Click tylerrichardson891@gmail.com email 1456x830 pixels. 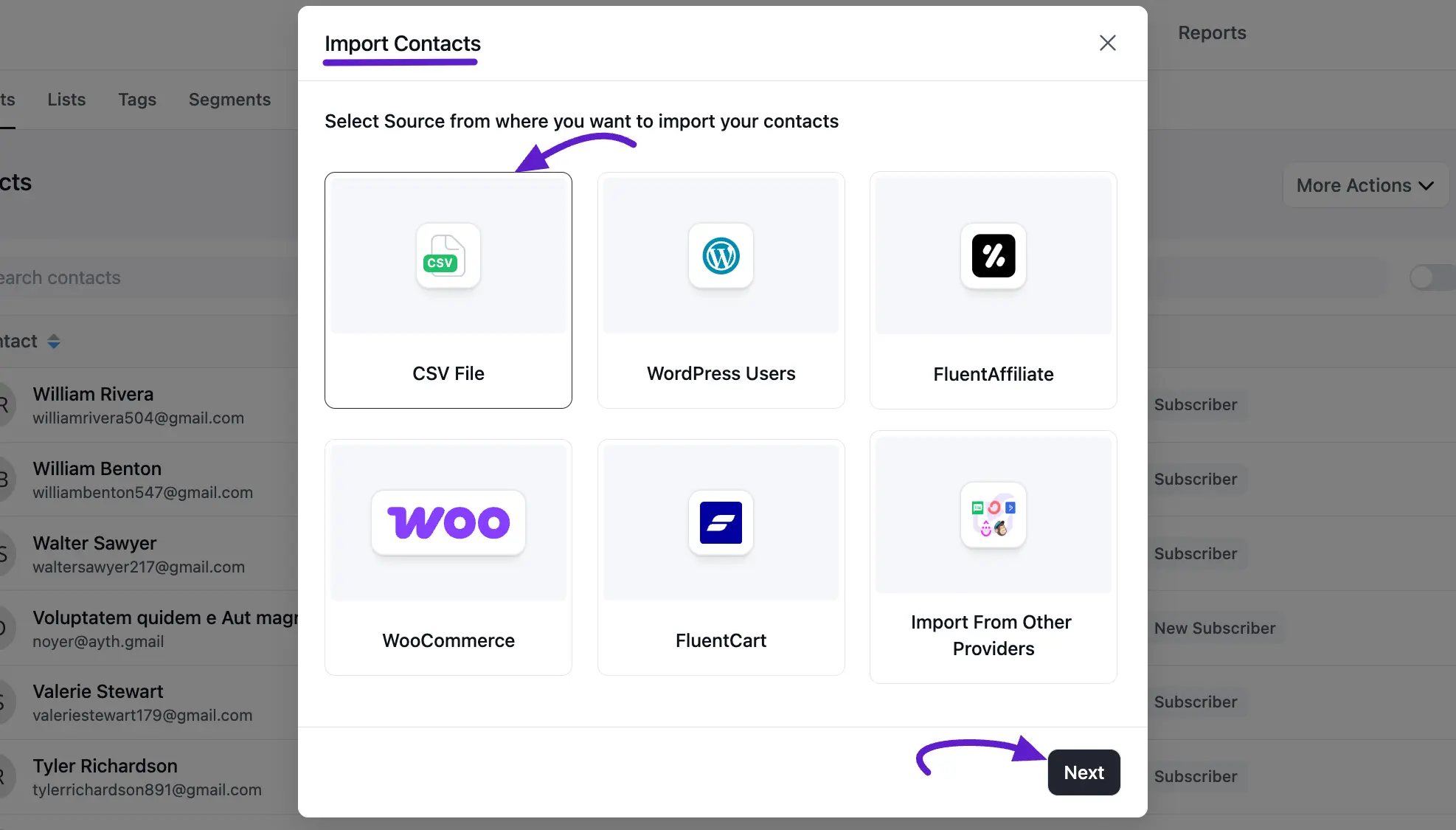click(147, 789)
